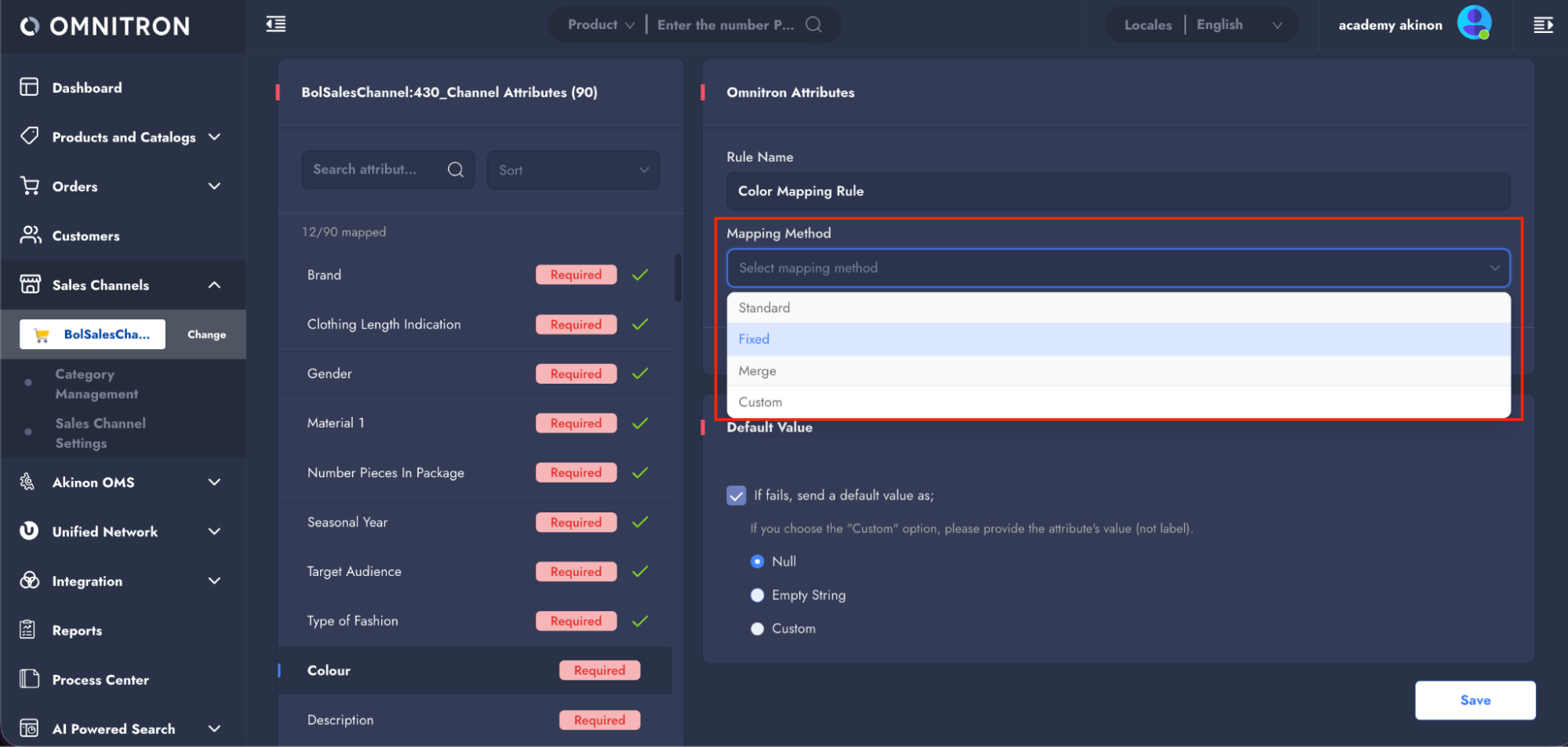
Task: Select the Empty String radio option
Action: [757, 595]
